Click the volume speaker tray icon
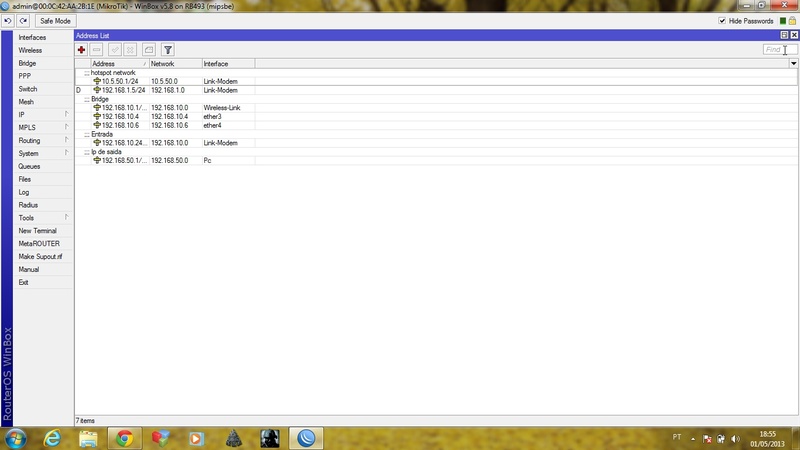Viewport: 800px width, 450px height. (735, 439)
